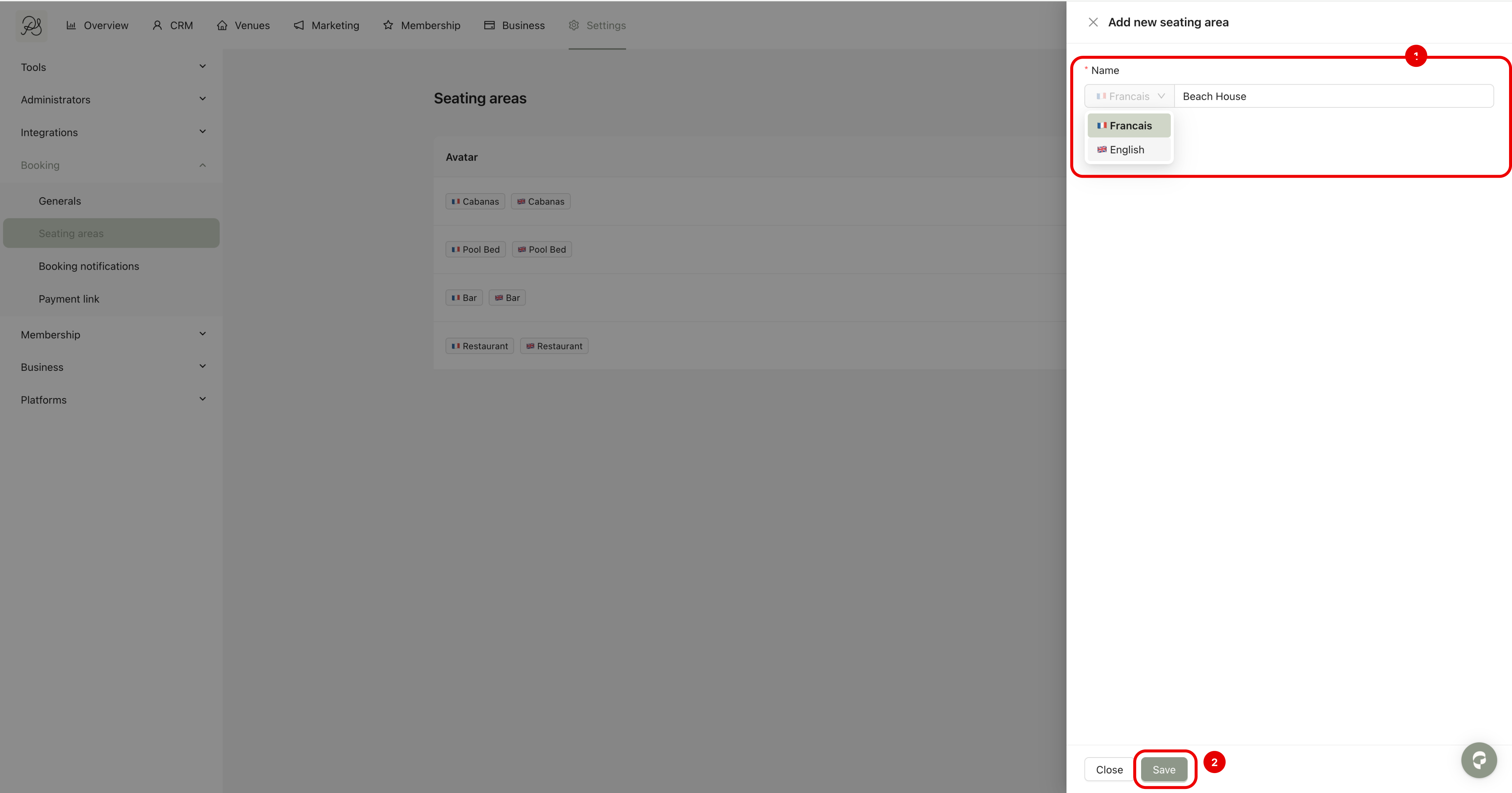
Task: Open the chat support bubble icon
Action: tap(1478, 760)
